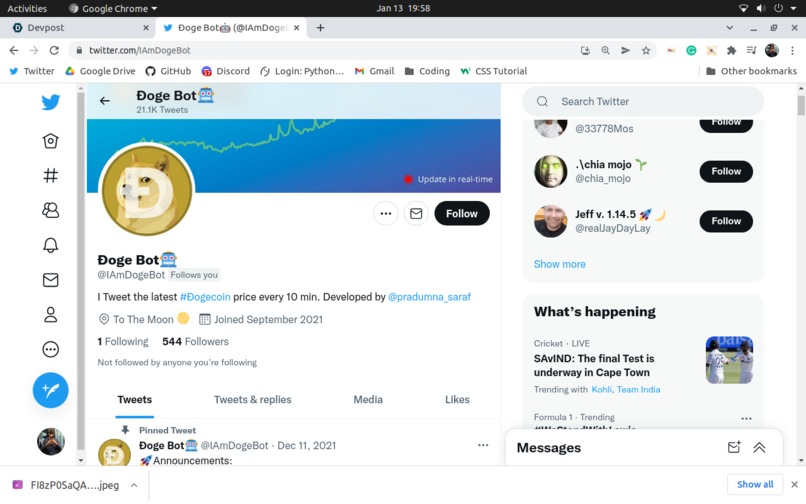Reload the current page
The image size is (806, 504).
pos(54,50)
